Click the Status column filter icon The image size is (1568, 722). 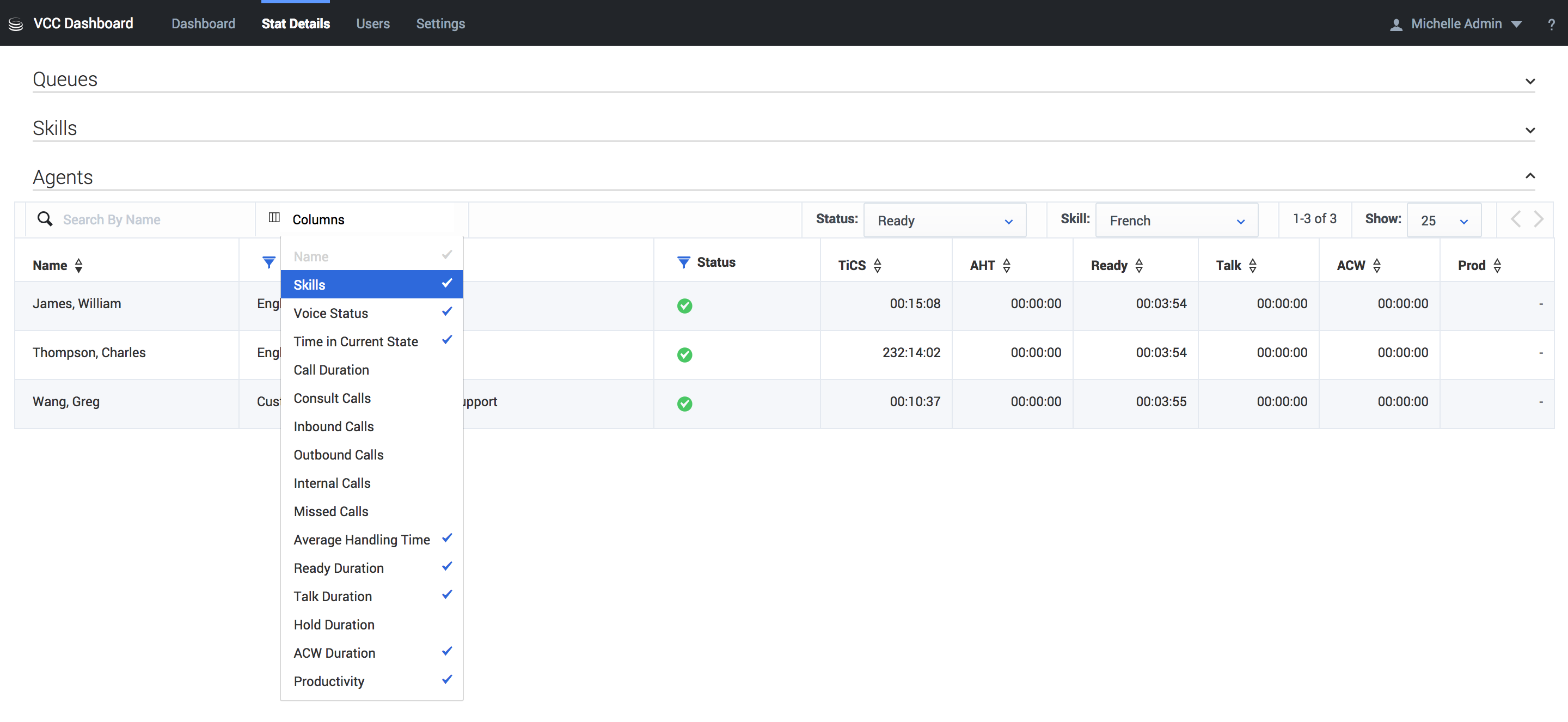point(684,262)
